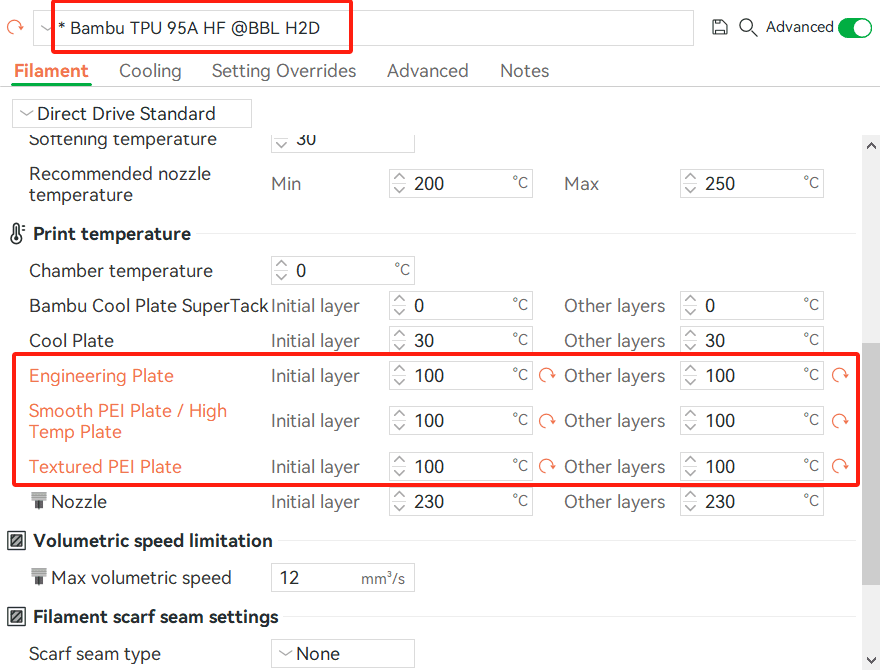Click the scrollbar down arrow
The height and width of the screenshot is (670, 880).
point(871,660)
